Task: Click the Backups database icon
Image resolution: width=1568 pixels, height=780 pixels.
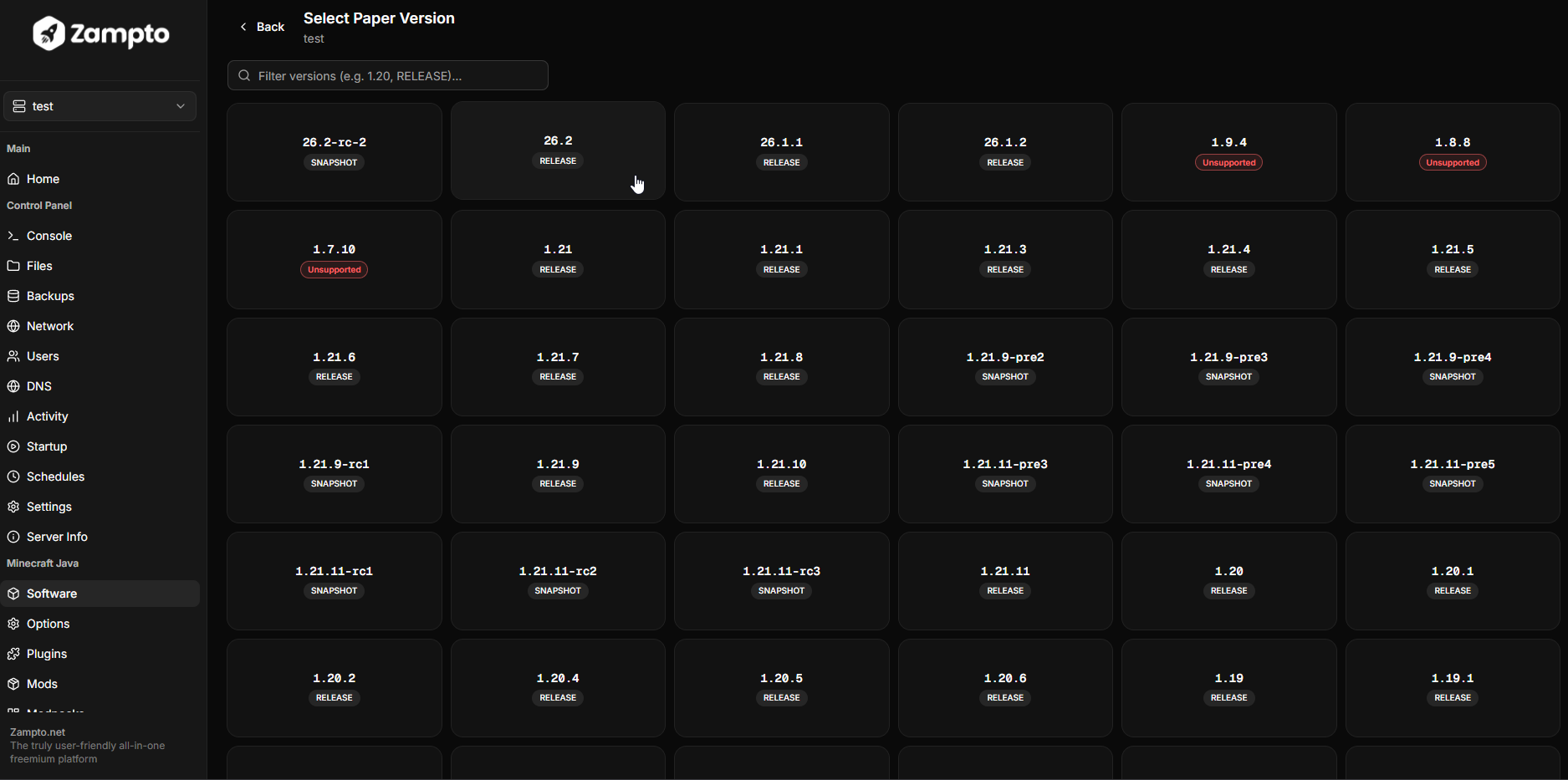Action: (13, 296)
